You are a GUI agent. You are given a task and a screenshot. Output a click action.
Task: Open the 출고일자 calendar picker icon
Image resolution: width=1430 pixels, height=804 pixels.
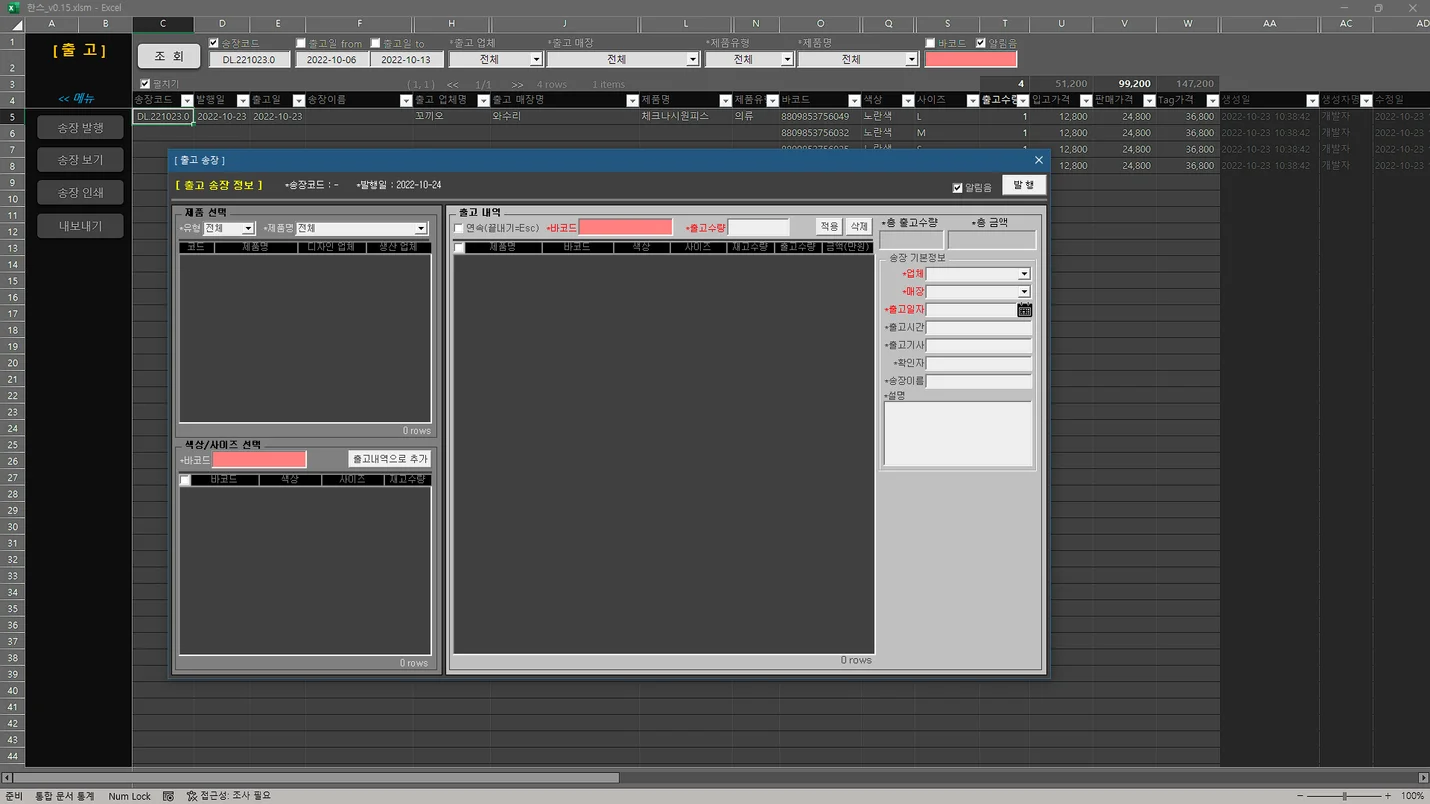1024,310
